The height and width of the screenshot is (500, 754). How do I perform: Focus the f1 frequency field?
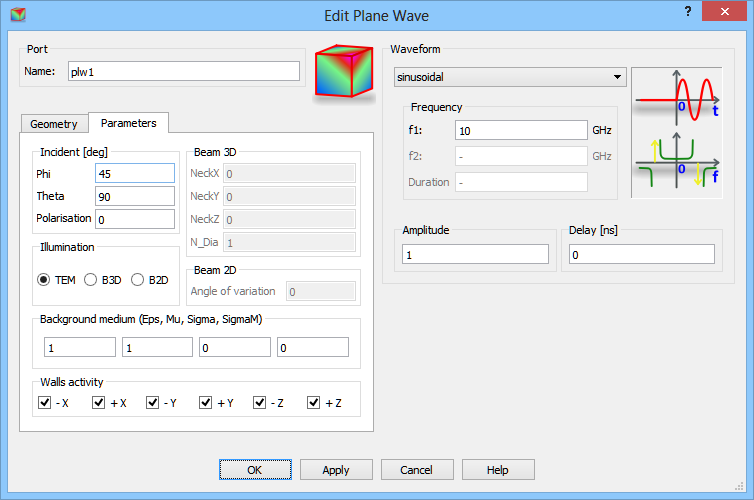pyautogui.click(x=520, y=130)
